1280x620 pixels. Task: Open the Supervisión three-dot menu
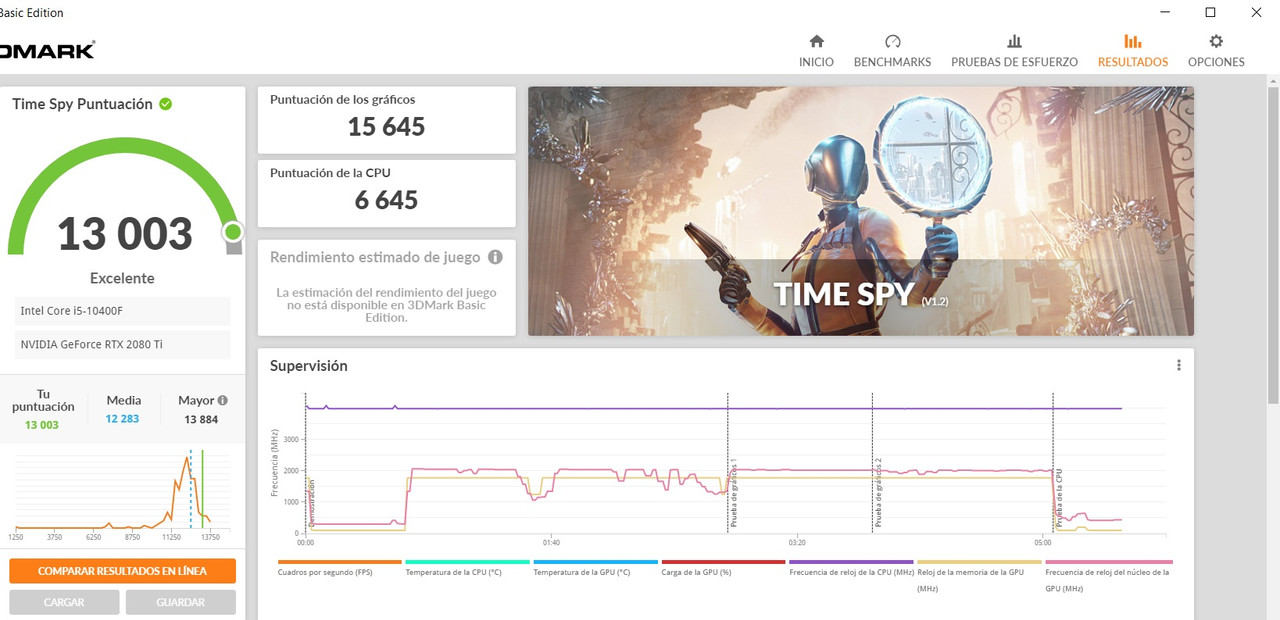(1179, 366)
